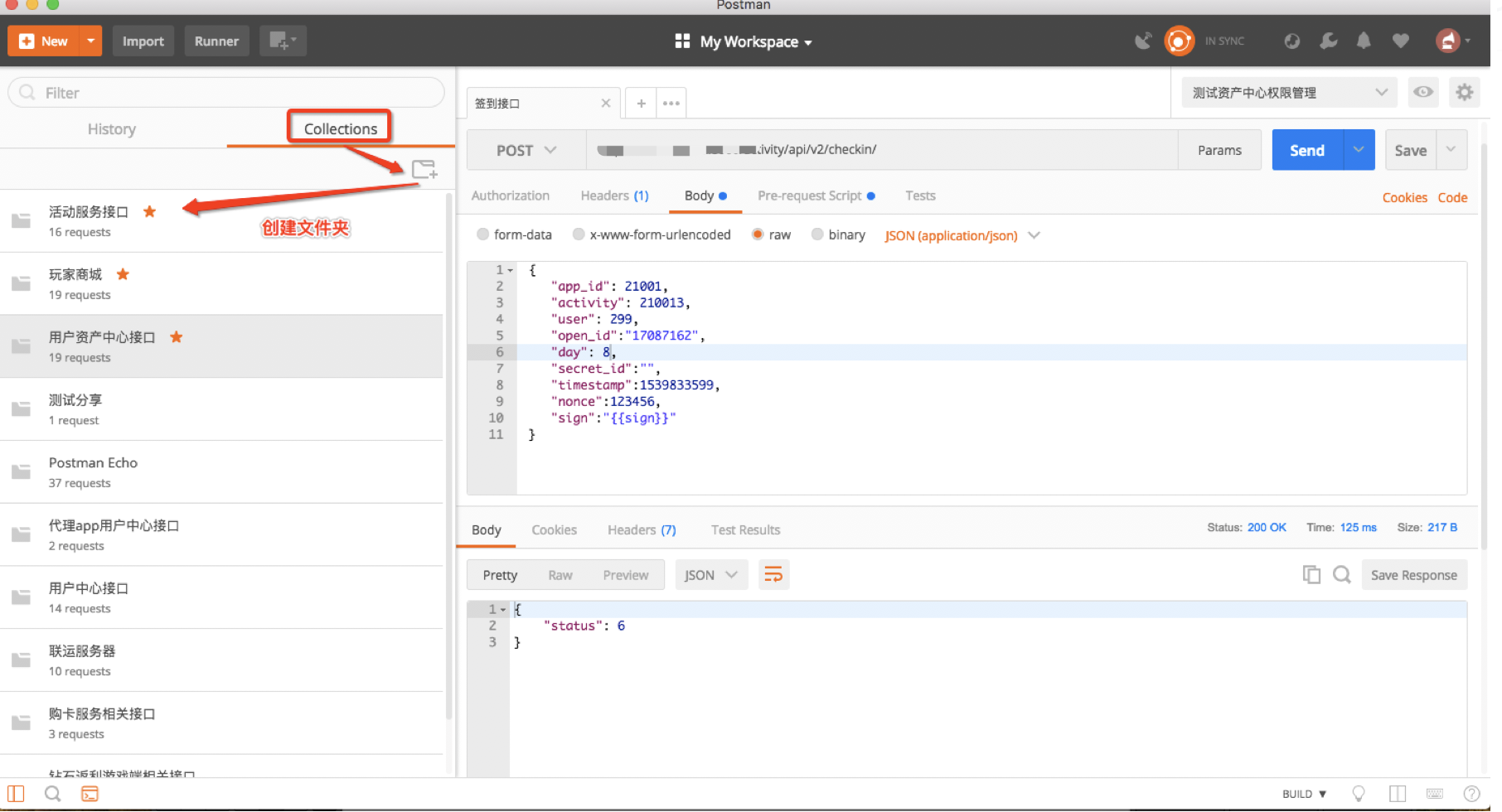Switch to the Collections tab
Screen dimensions: 1502x812
(x=341, y=128)
